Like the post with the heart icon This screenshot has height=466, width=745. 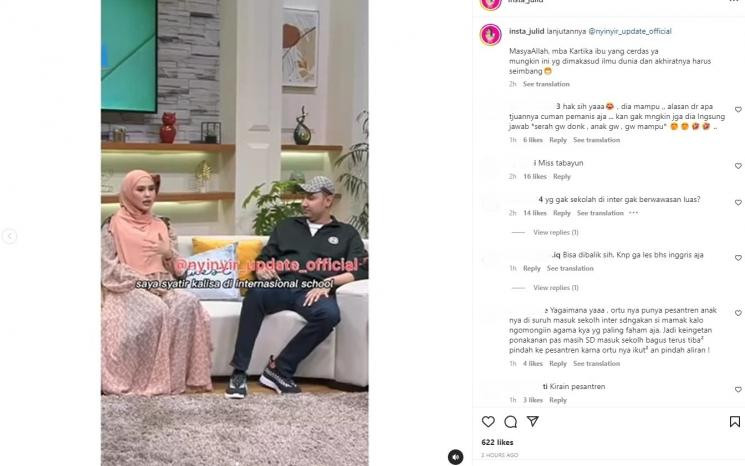pos(488,421)
